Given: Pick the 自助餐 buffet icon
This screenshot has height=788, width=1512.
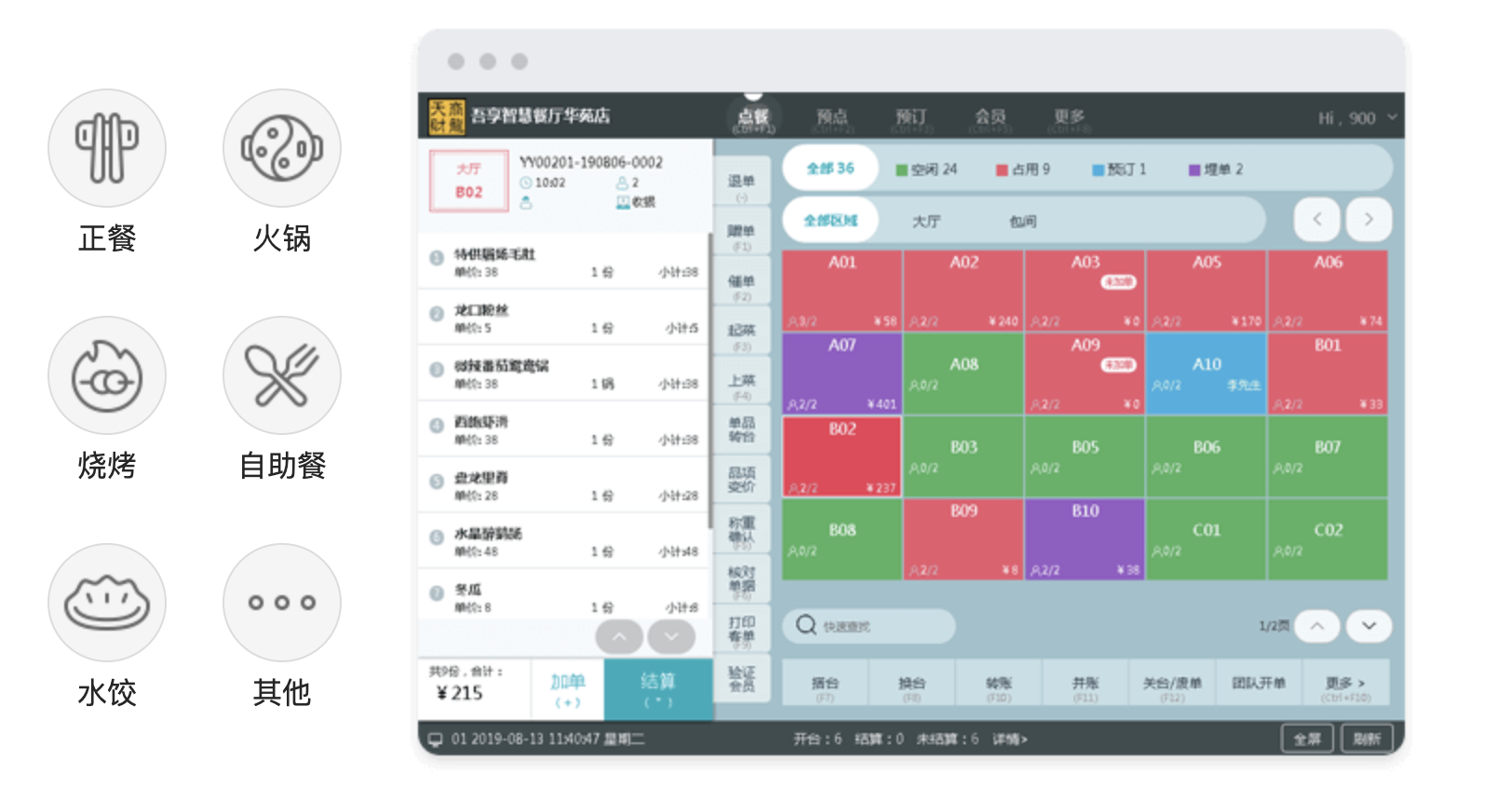Looking at the screenshot, I should point(282,375).
